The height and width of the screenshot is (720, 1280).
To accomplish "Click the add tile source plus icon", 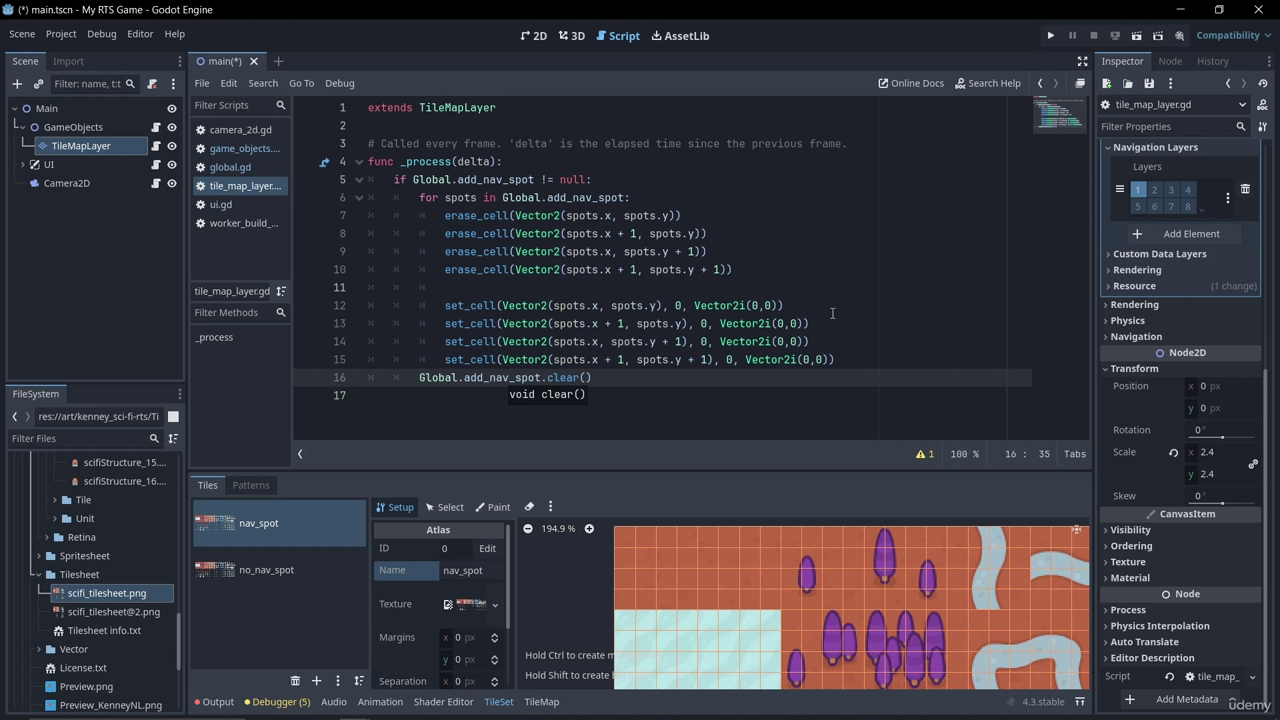I will [316, 681].
